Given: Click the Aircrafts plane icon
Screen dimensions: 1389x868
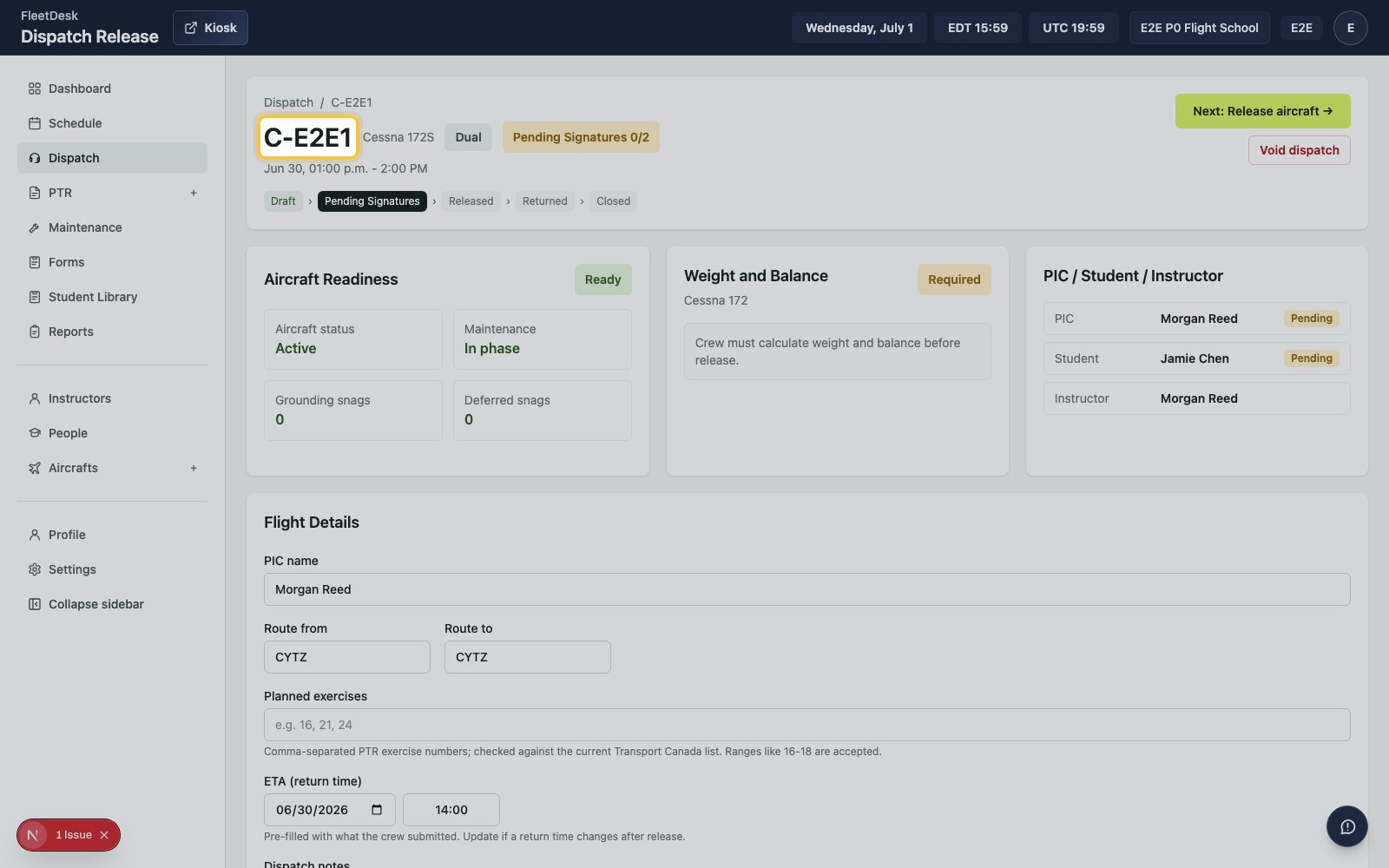Looking at the screenshot, I should click(x=35, y=468).
